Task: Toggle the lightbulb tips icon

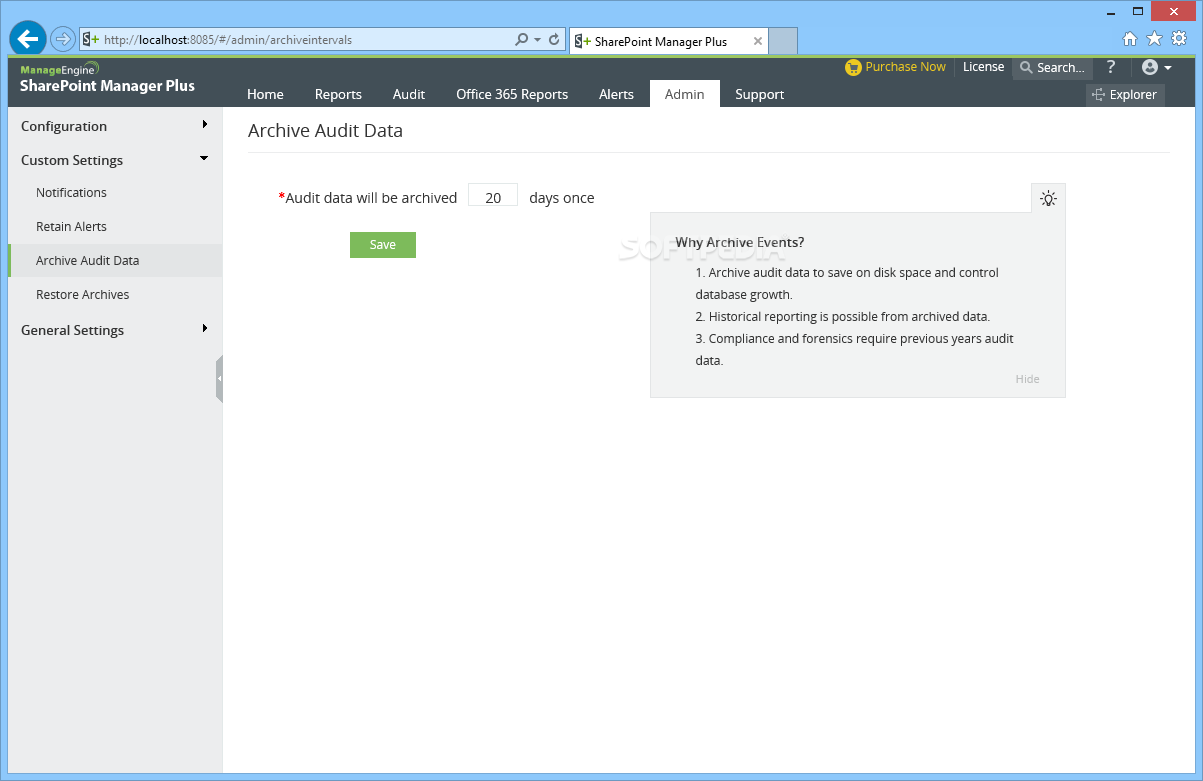Action: click(1048, 198)
